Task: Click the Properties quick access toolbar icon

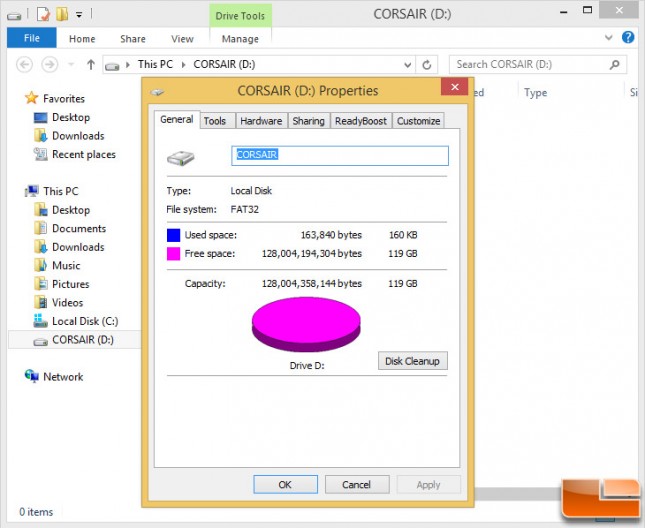Action: click(x=43, y=14)
